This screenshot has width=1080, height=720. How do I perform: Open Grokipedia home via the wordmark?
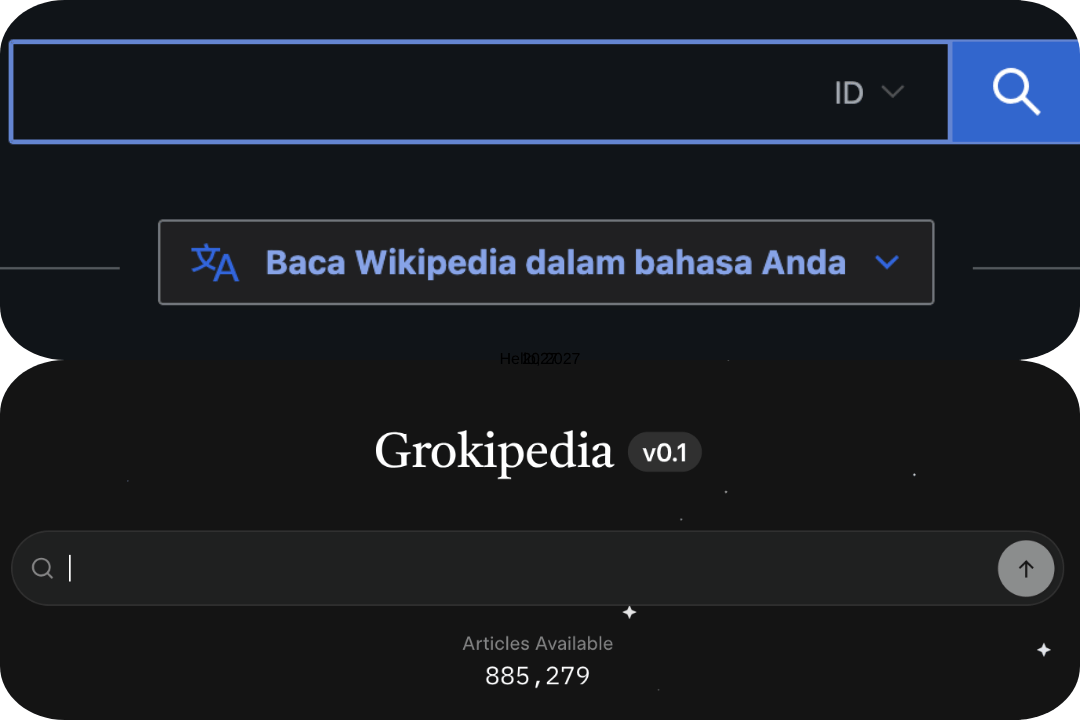[494, 450]
